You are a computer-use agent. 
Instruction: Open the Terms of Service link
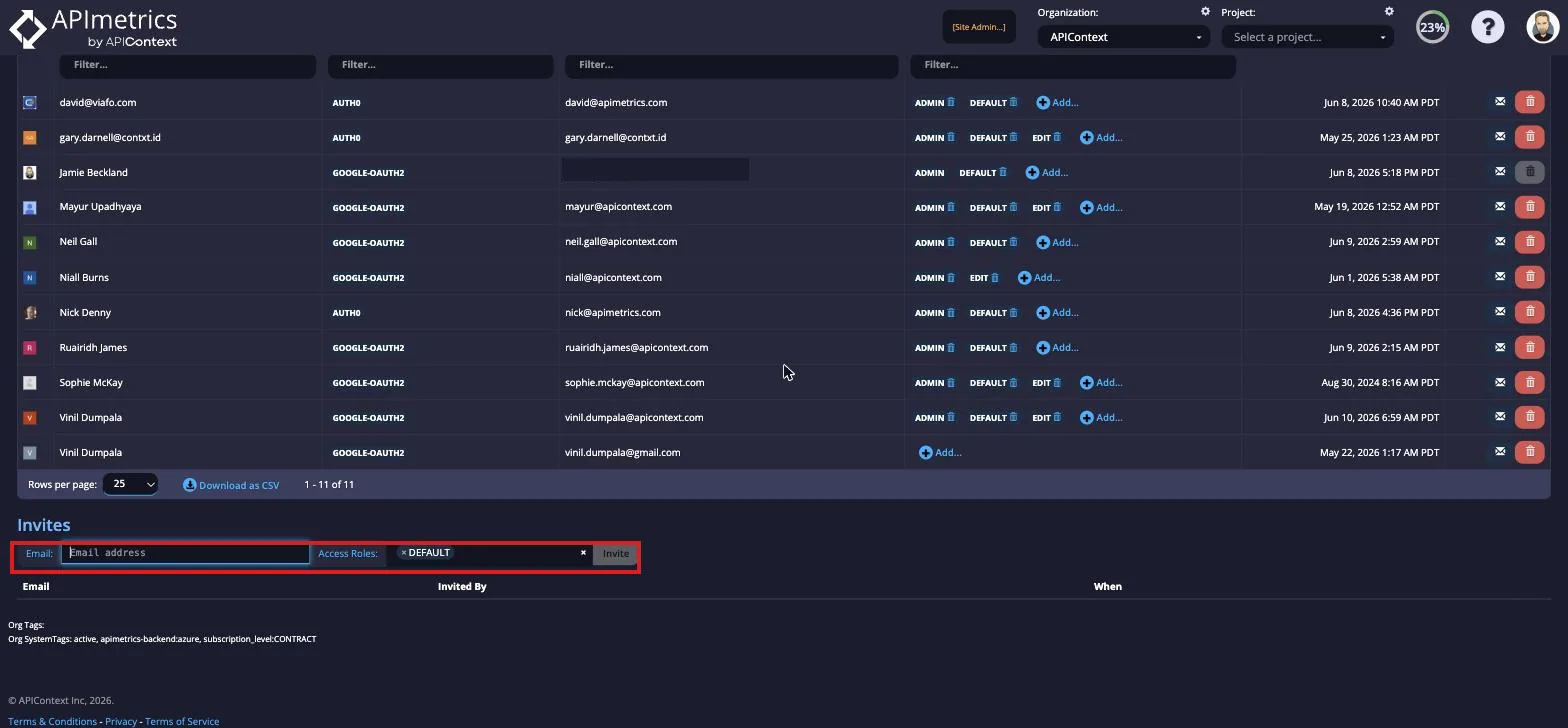click(x=182, y=721)
